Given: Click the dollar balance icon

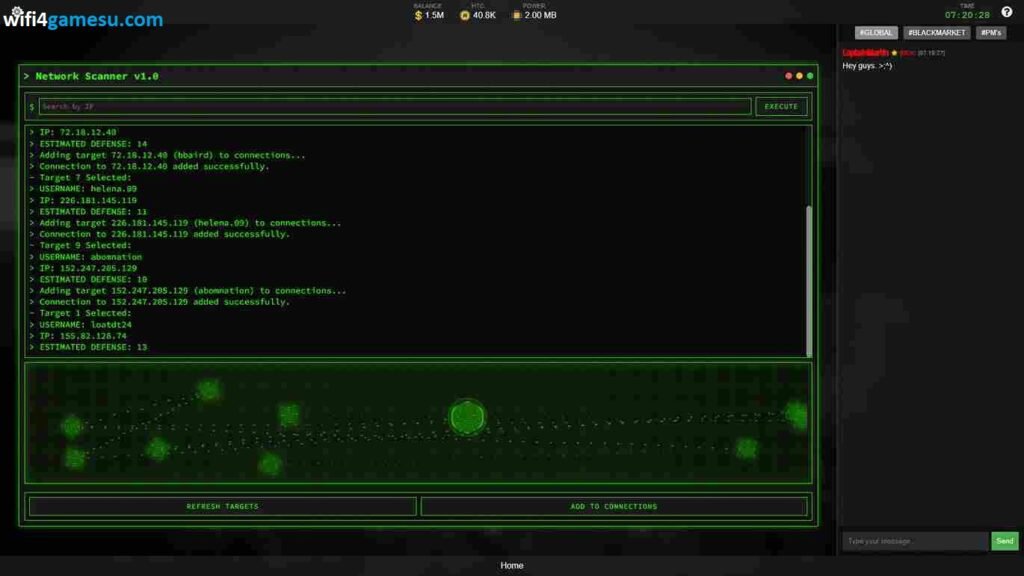Looking at the screenshot, I should point(418,15).
